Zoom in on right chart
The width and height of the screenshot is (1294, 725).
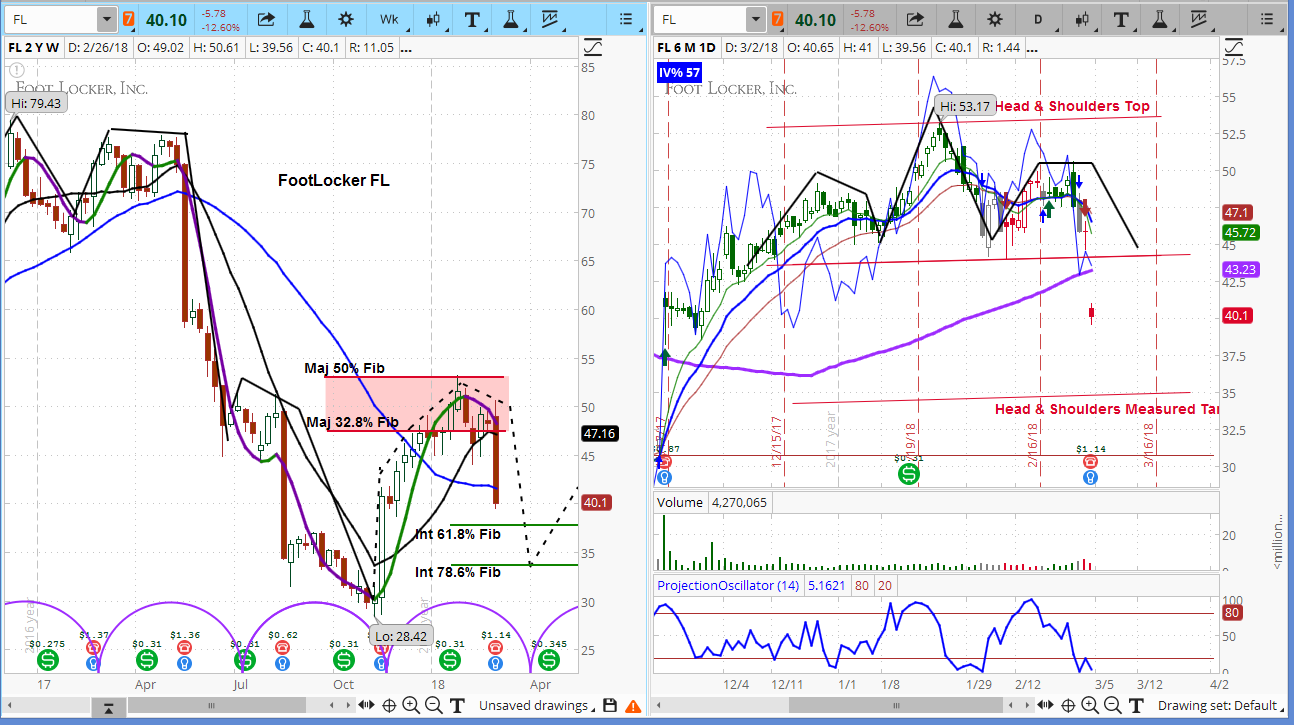point(1090,706)
